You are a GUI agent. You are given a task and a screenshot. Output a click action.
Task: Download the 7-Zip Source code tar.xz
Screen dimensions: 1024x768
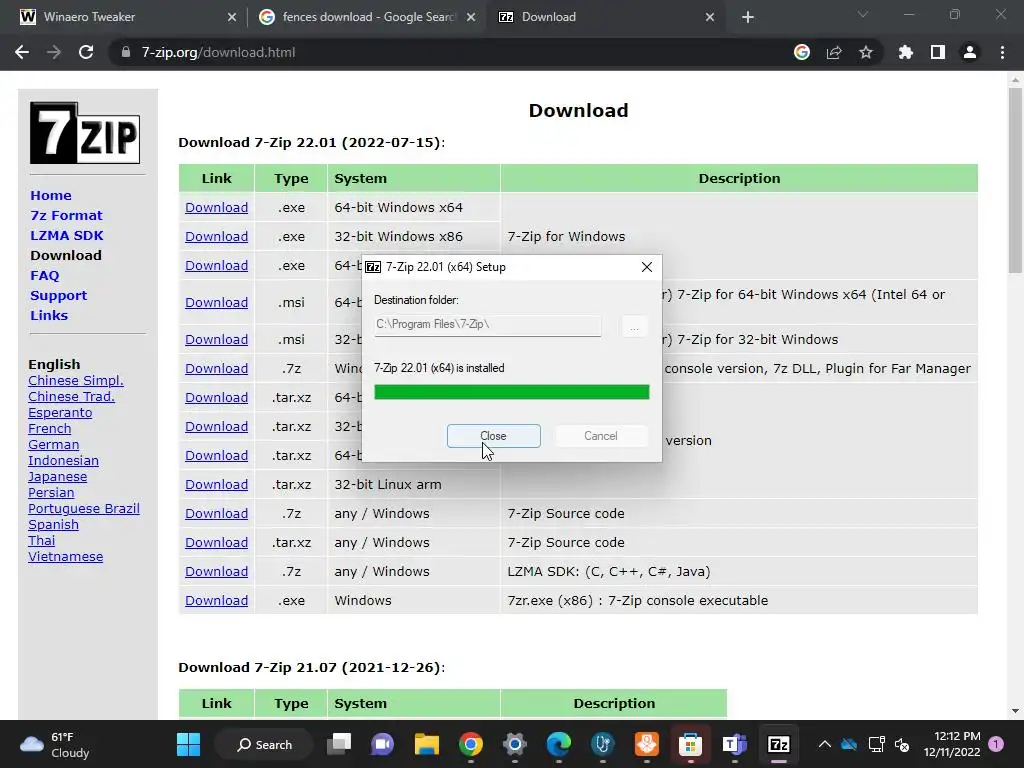(216, 543)
